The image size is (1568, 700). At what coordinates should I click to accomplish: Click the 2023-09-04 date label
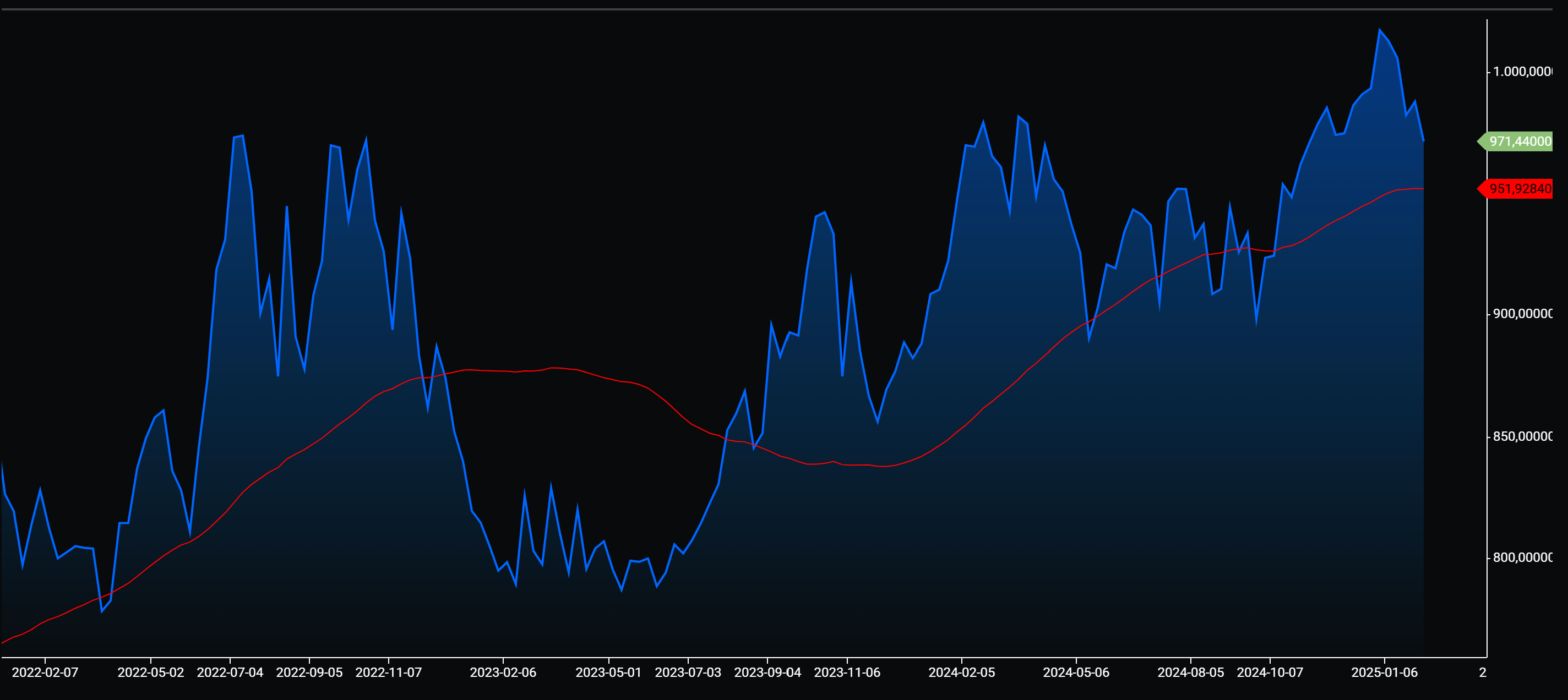pos(767,672)
